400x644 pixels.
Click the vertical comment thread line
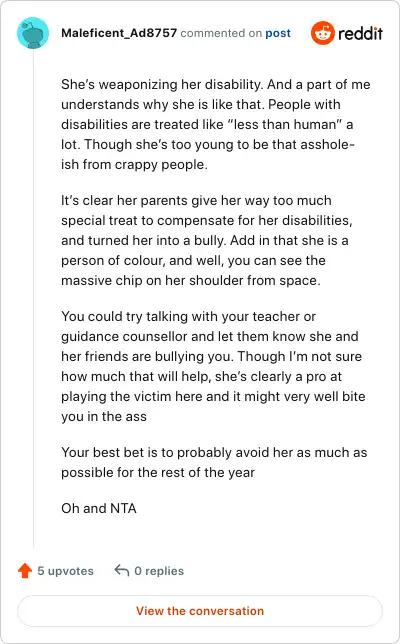pos(33,300)
